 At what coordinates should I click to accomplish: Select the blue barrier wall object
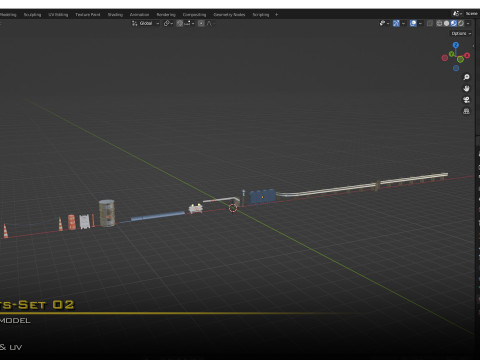tap(262, 196)
